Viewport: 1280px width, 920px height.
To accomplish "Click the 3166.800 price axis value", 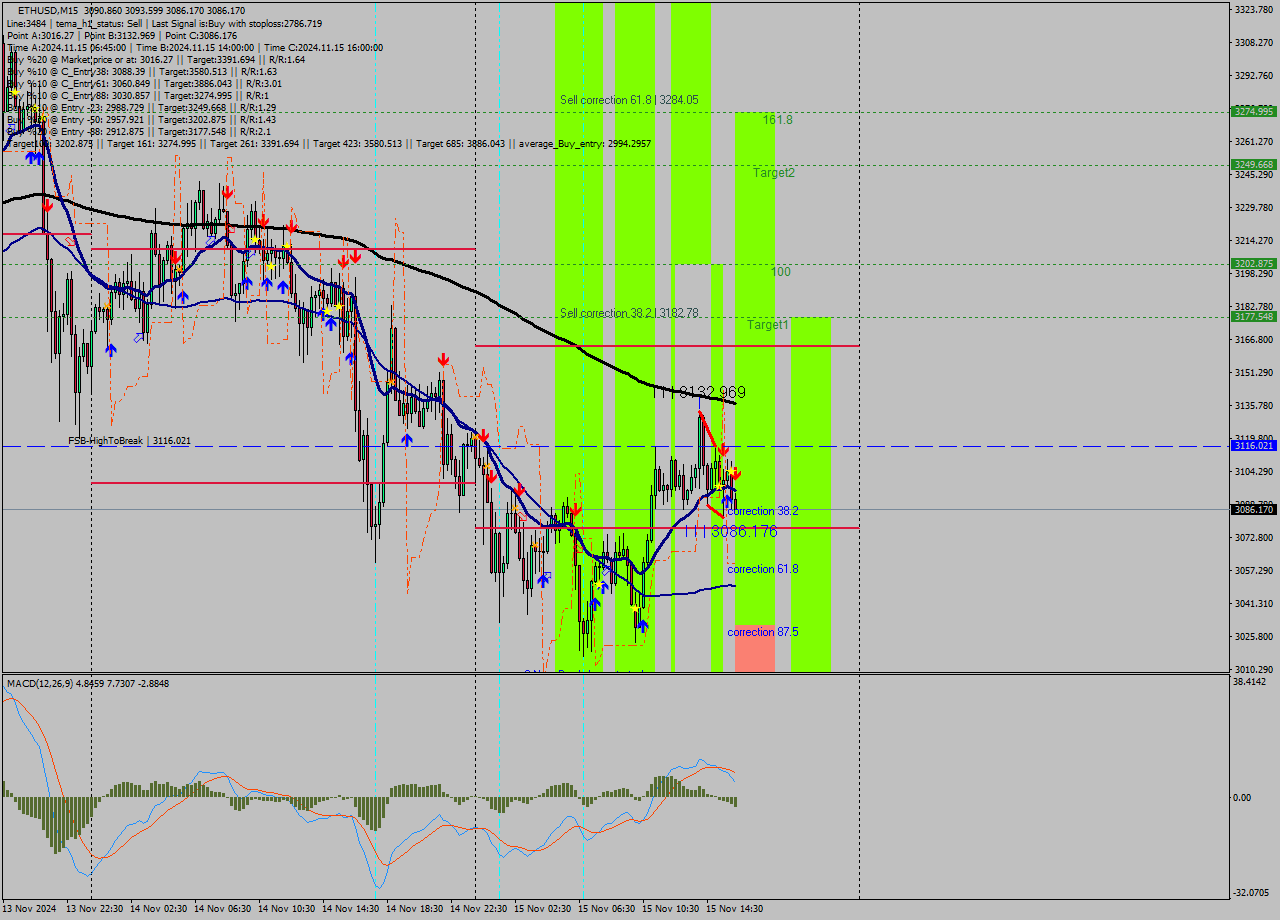I will pyautogui.click(x=1254, y=339).
